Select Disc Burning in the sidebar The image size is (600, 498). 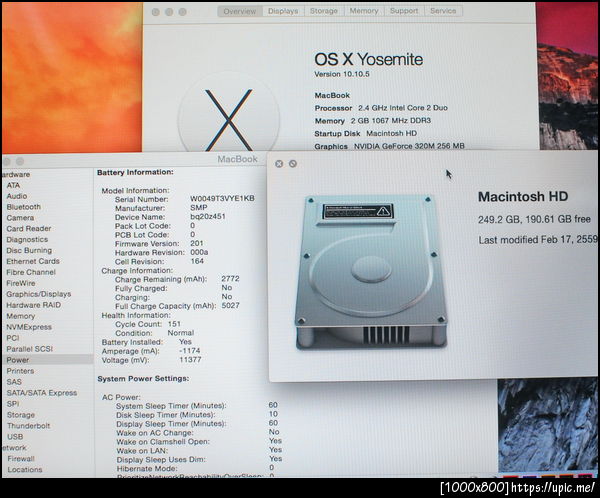coord(29,250)
